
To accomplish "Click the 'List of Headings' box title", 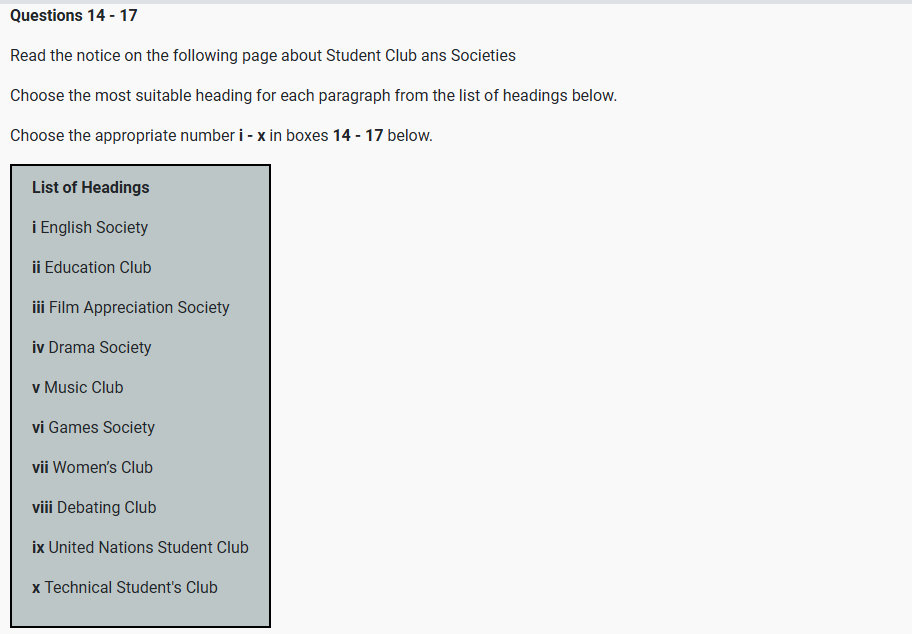I will click(90, 187).
